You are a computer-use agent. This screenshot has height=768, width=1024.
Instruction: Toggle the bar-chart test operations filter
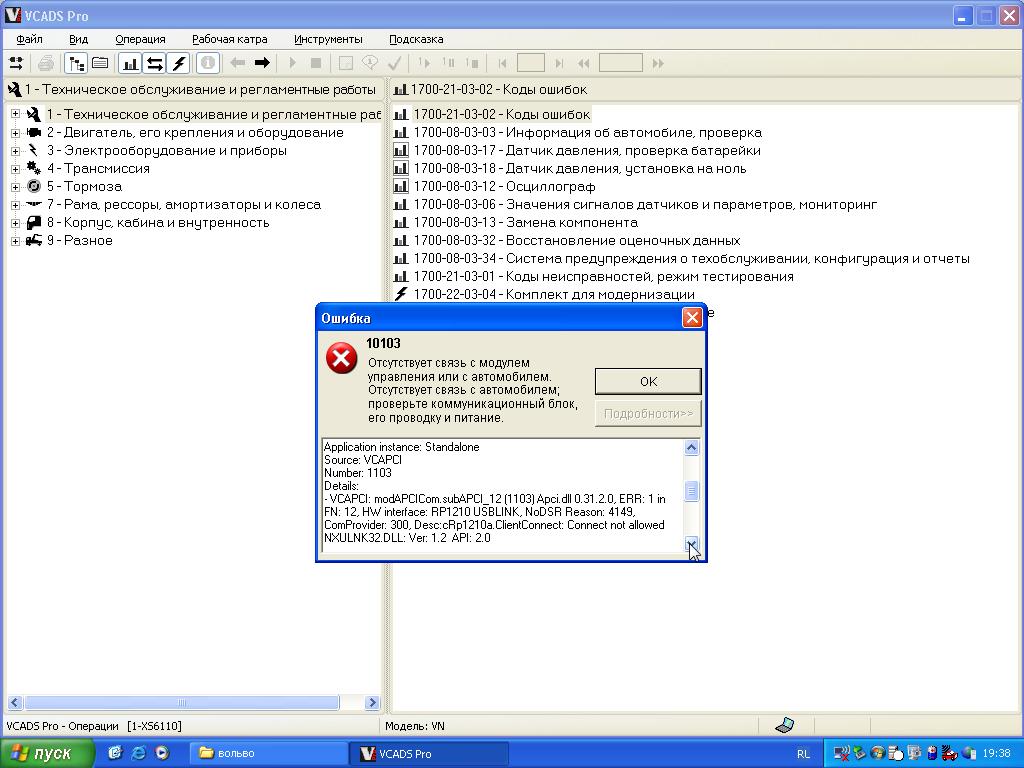pyautogui.click(x=130, y=63)
